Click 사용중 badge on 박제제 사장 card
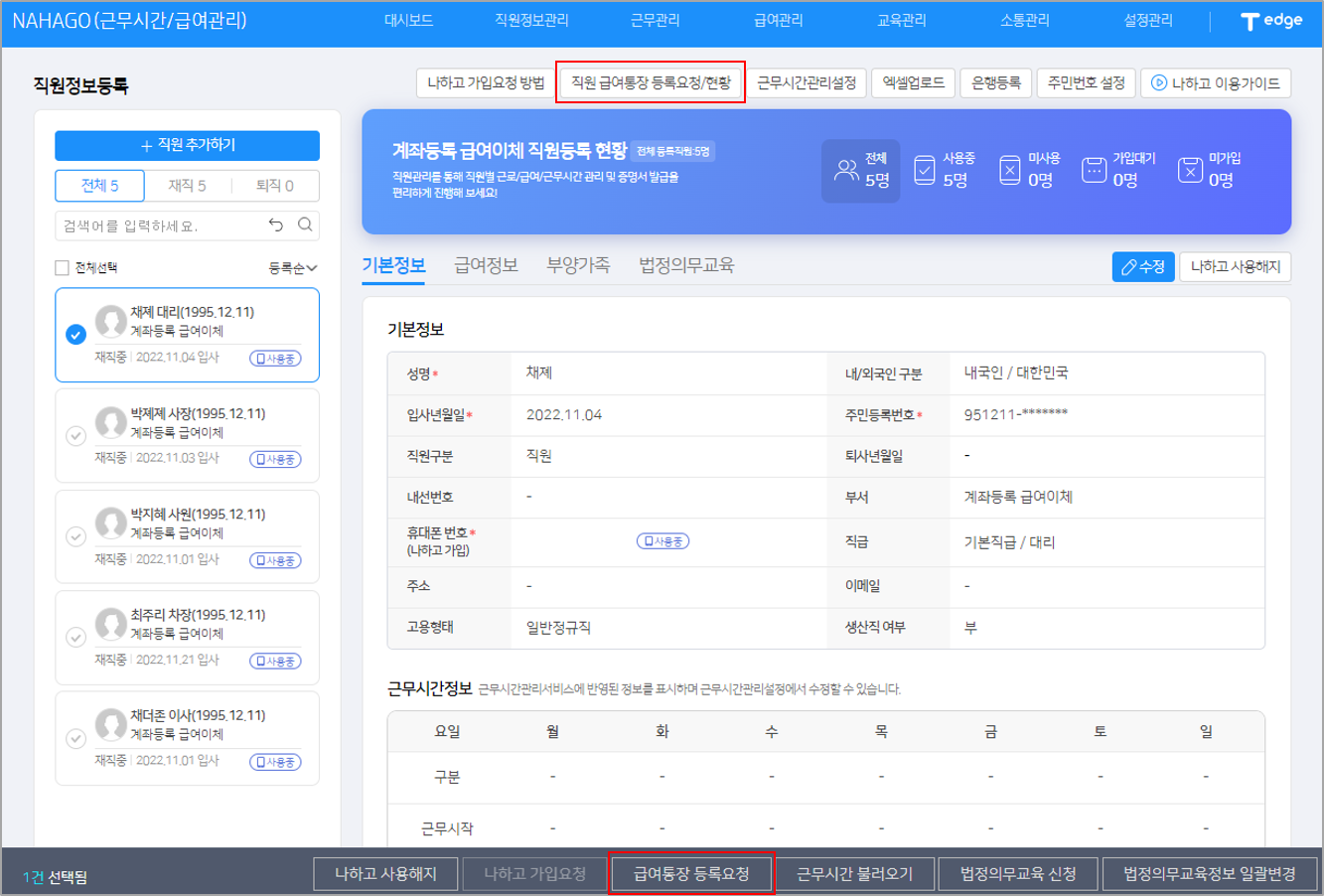1324x896 pixels. (275, 460)
